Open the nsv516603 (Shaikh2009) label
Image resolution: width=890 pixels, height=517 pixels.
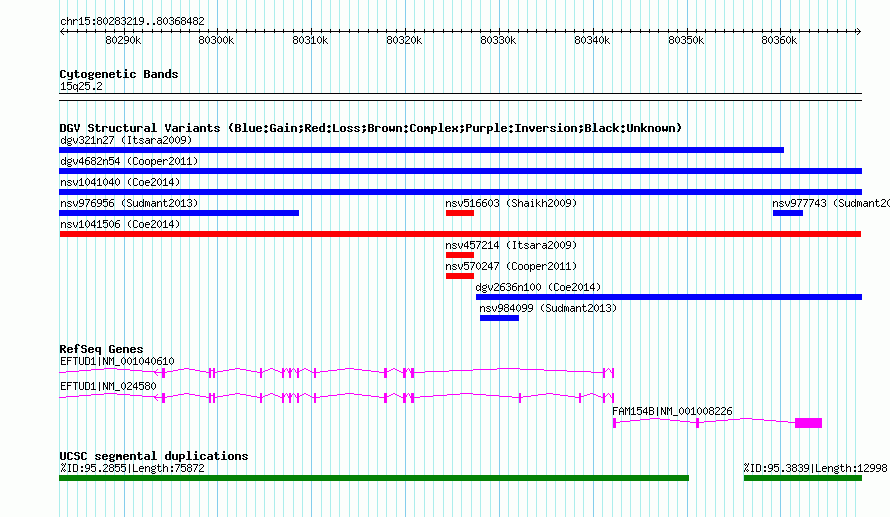pos(511,203)
